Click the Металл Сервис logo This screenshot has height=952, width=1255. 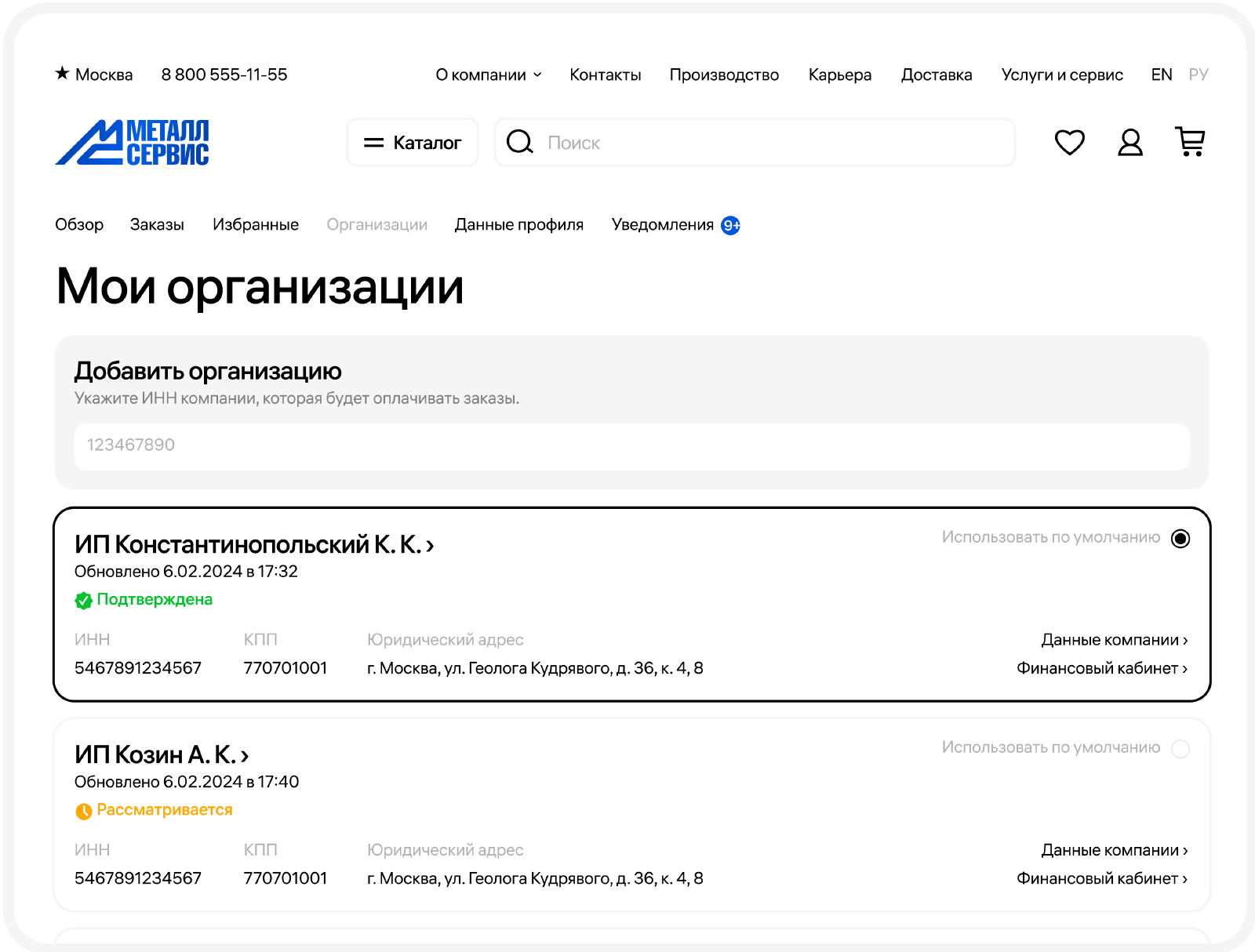tap(132, 143)
